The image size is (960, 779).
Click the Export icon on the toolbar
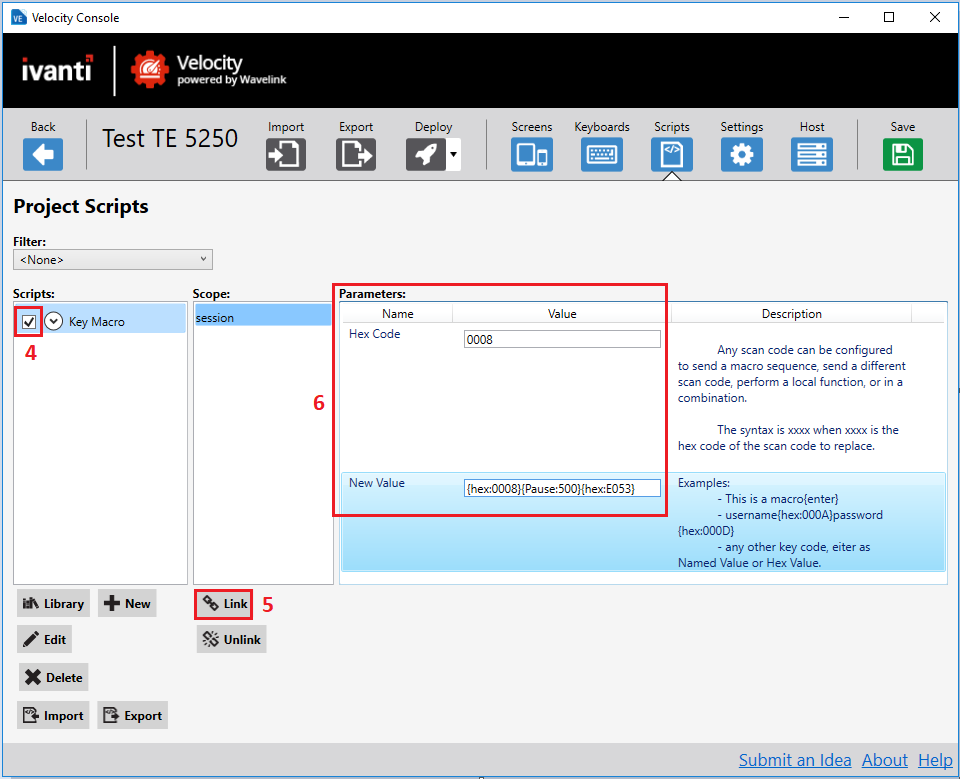click(355, 153)
